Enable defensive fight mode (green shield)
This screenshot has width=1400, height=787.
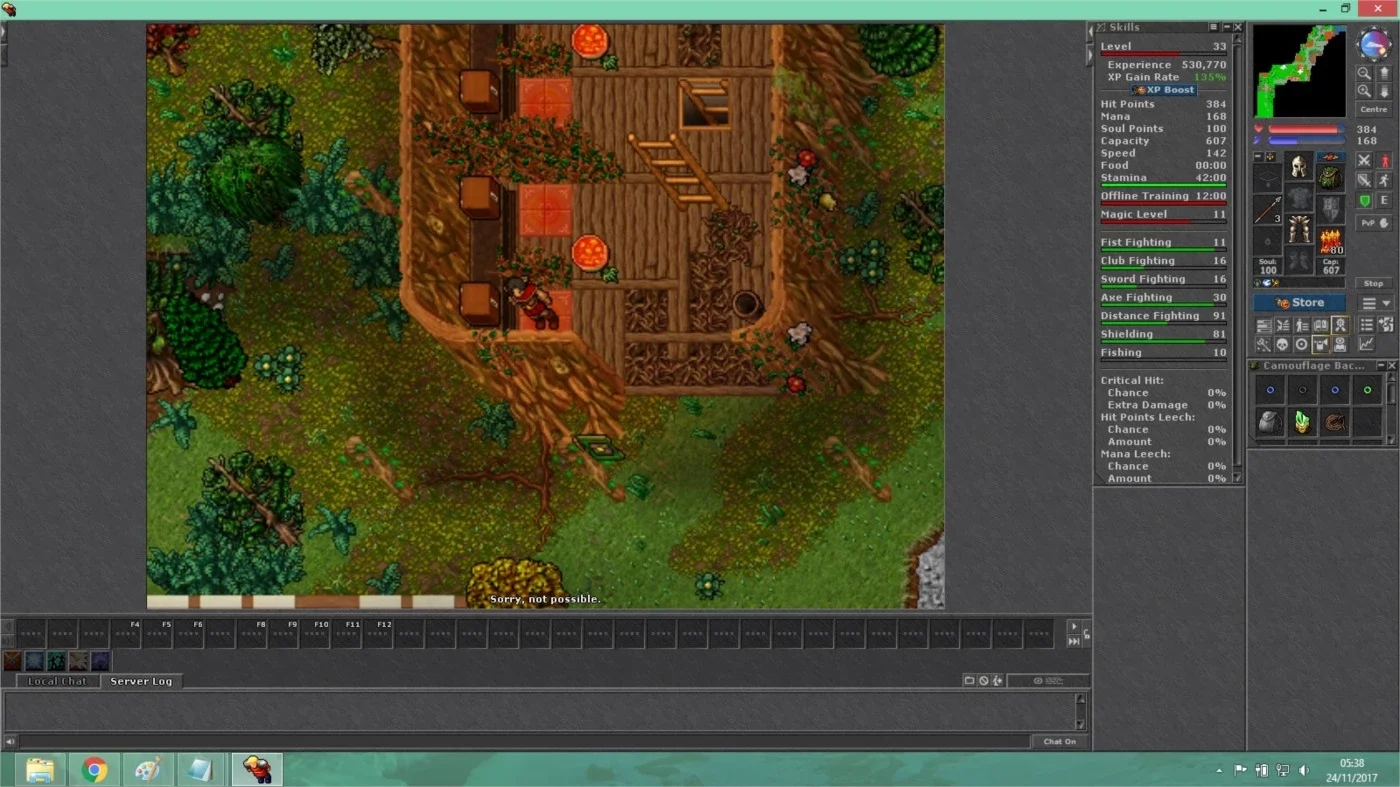coord(1364,201)
